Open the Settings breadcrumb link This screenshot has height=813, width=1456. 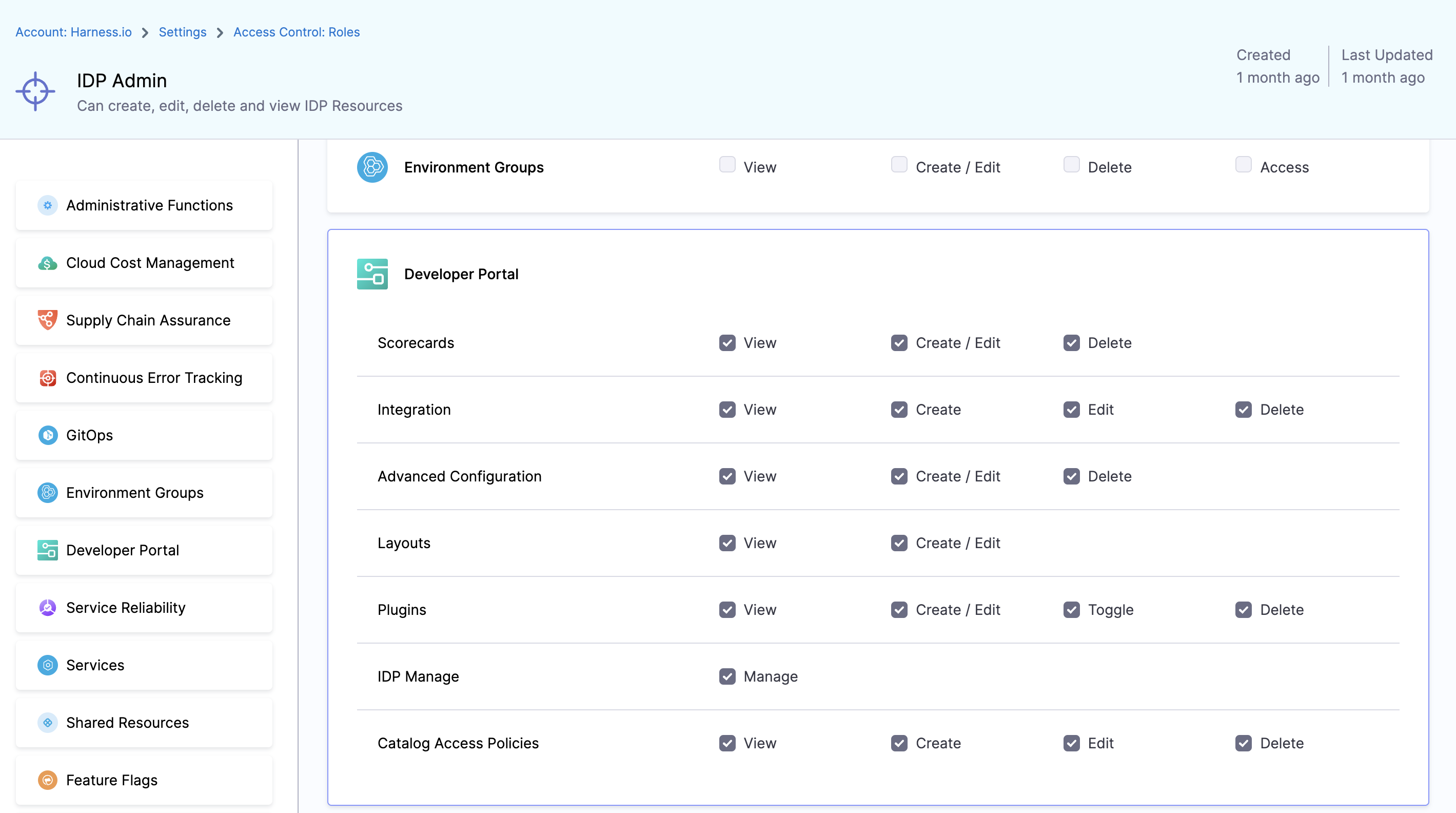182,32
